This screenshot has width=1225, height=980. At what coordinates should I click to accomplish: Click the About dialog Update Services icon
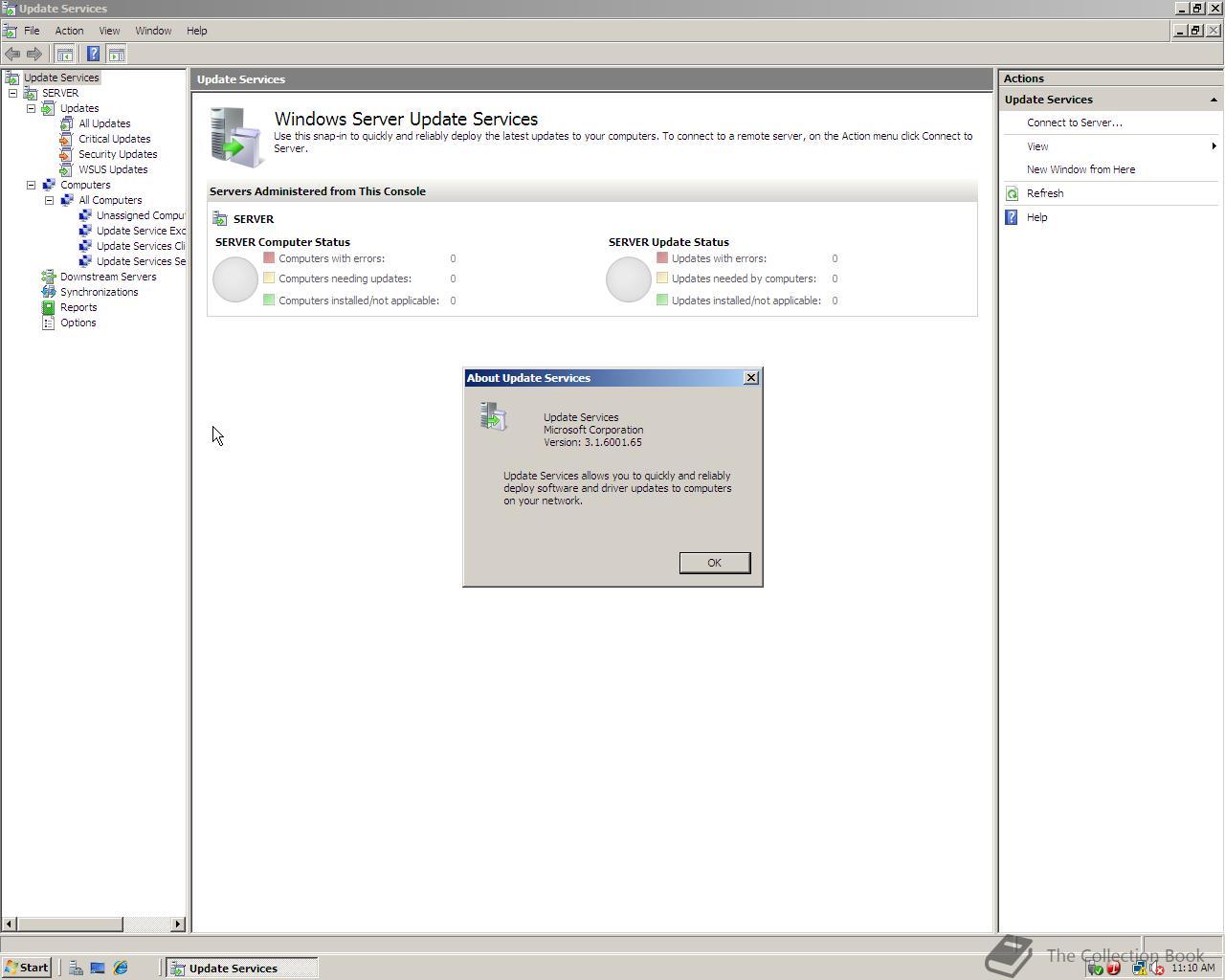tap(493, 416)
